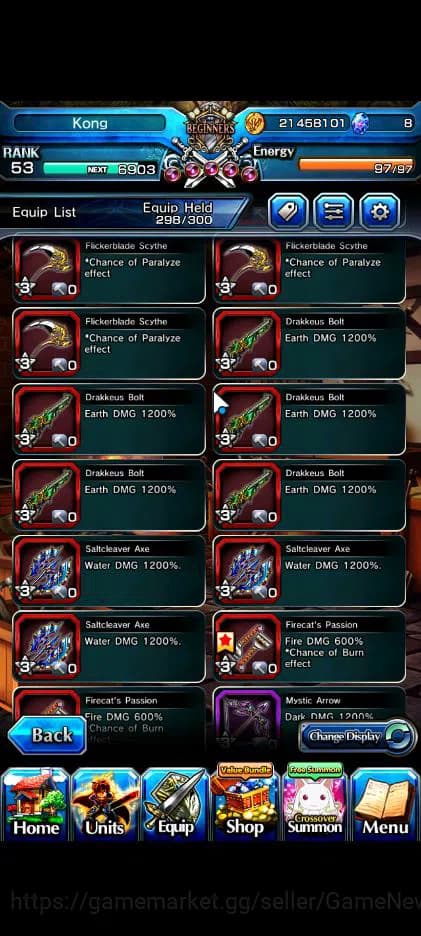
Task: Select the Firecat's Passion starred item
Action: 309,646
